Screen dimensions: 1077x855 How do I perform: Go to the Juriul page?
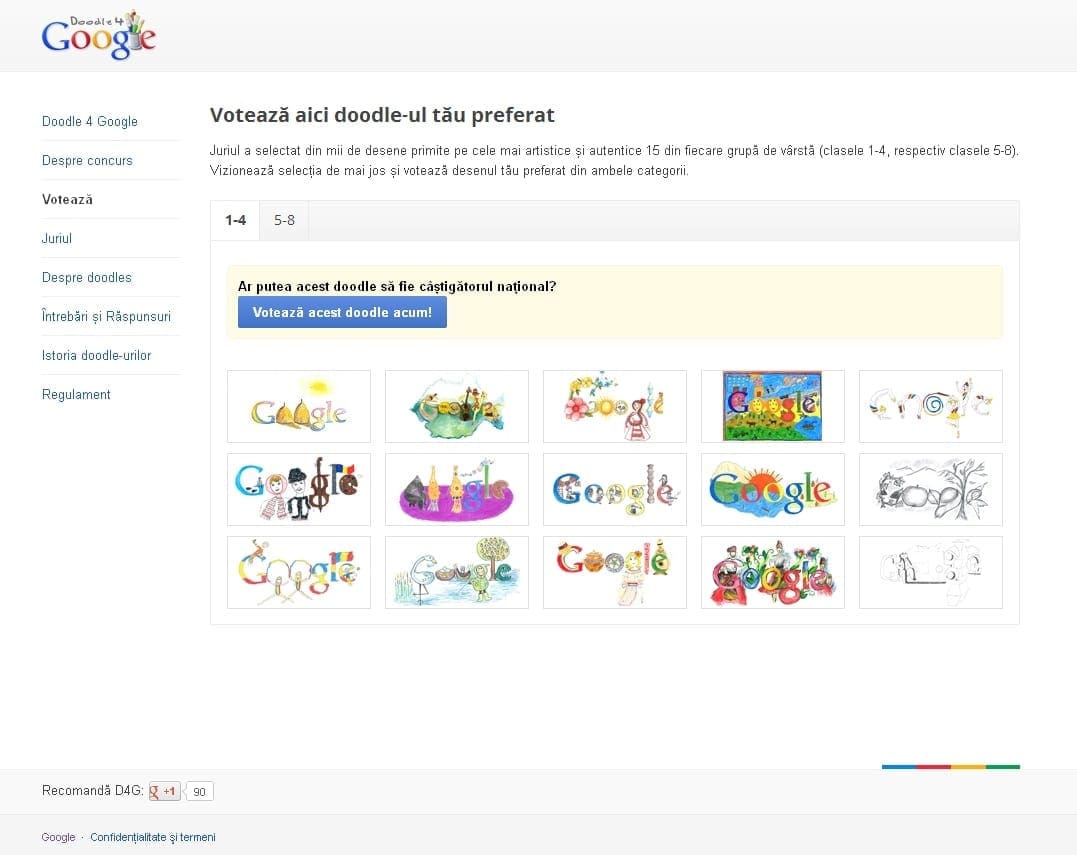pyautogui.click(x=57, y=238)
